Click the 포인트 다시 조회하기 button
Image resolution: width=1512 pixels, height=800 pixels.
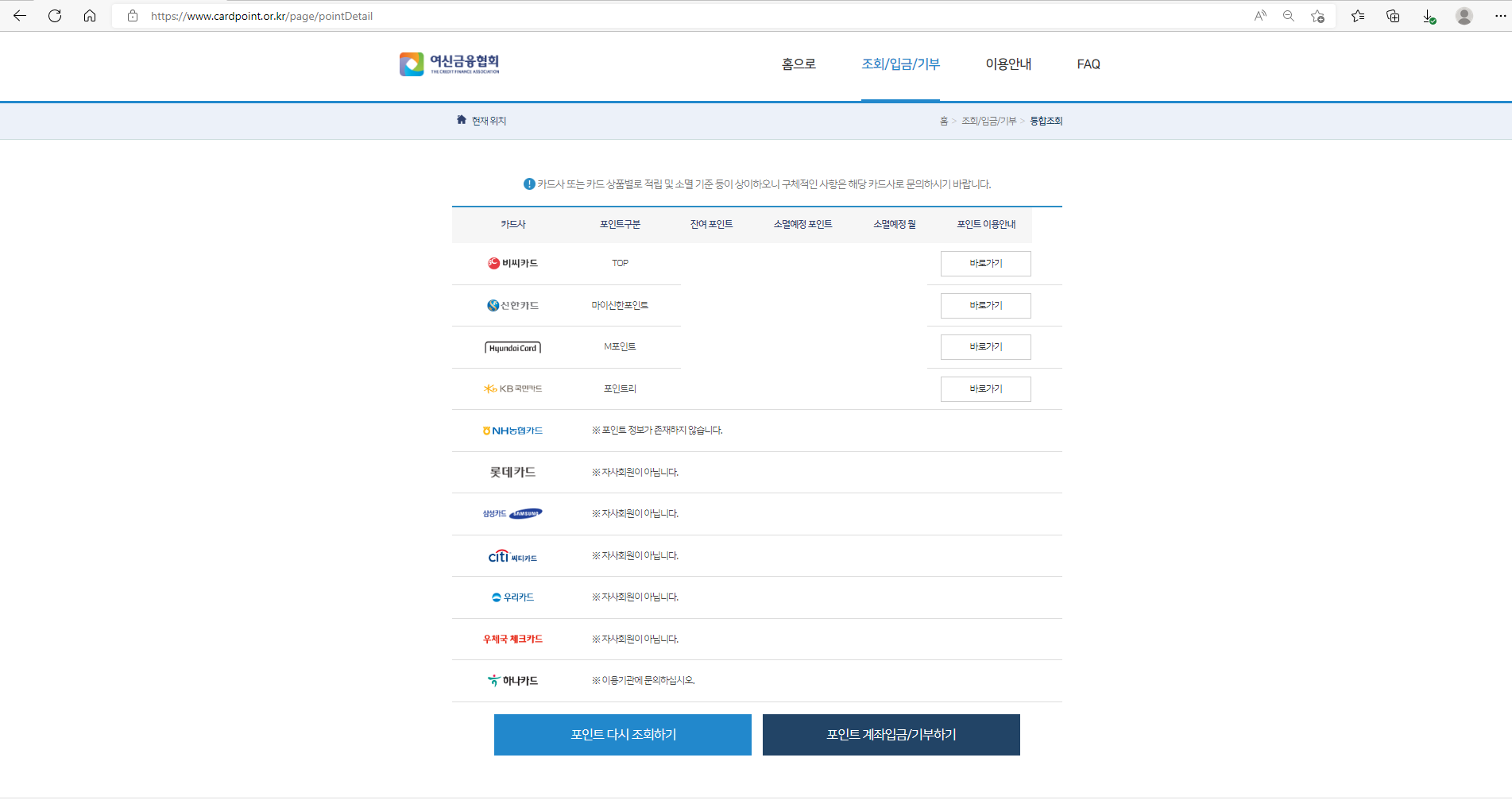[x=622, y=735]
